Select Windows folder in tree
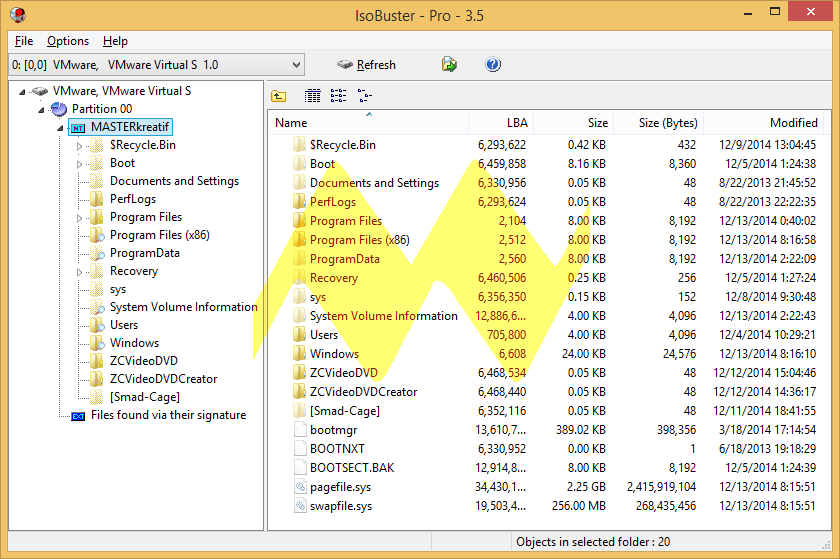This screenshot has height=559, width=840. (x=134, y=343)
